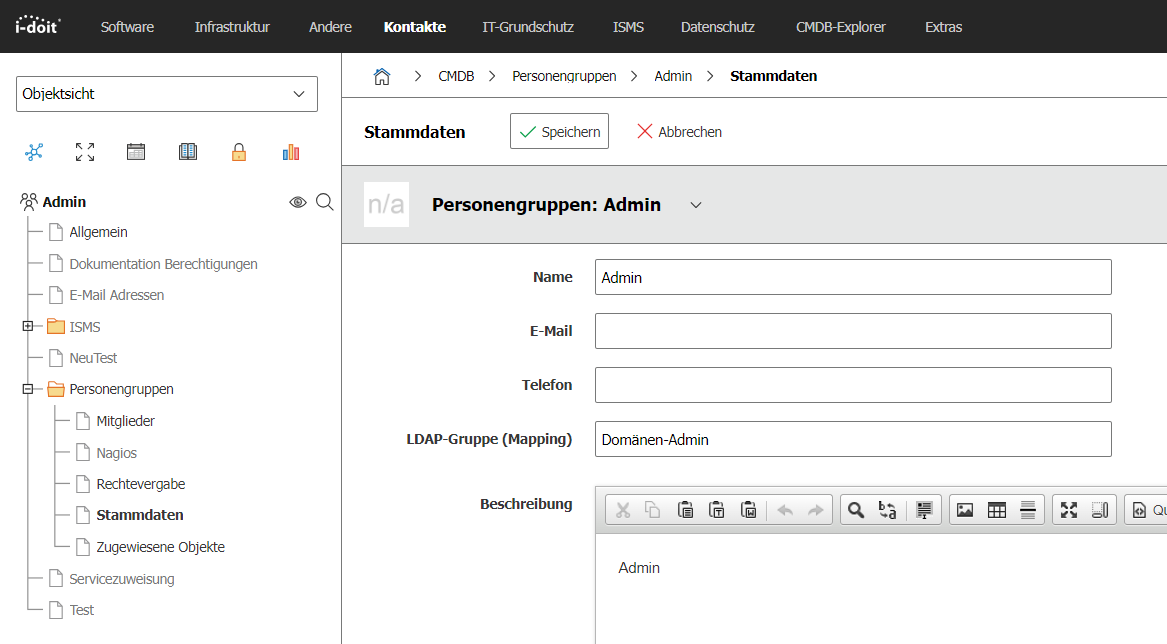The image size is (1167, 644).
Task: Select NeuTest in the tree
Action: pyautogui.click(x=93, y=358)
